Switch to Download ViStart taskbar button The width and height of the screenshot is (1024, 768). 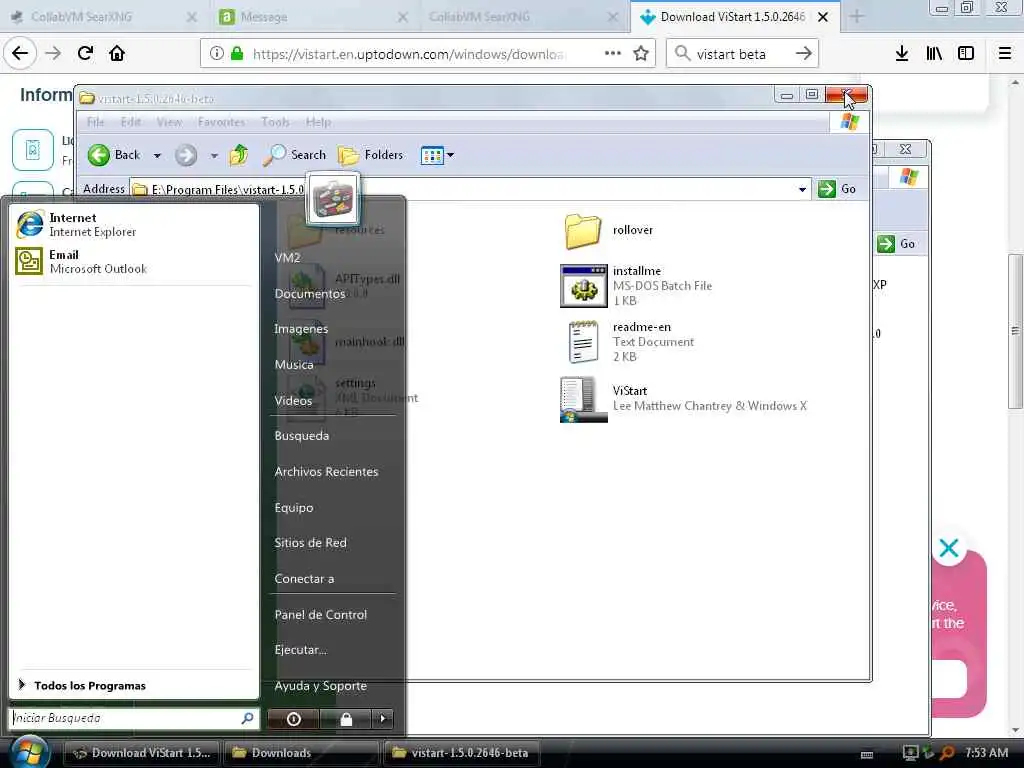[142, 753]
